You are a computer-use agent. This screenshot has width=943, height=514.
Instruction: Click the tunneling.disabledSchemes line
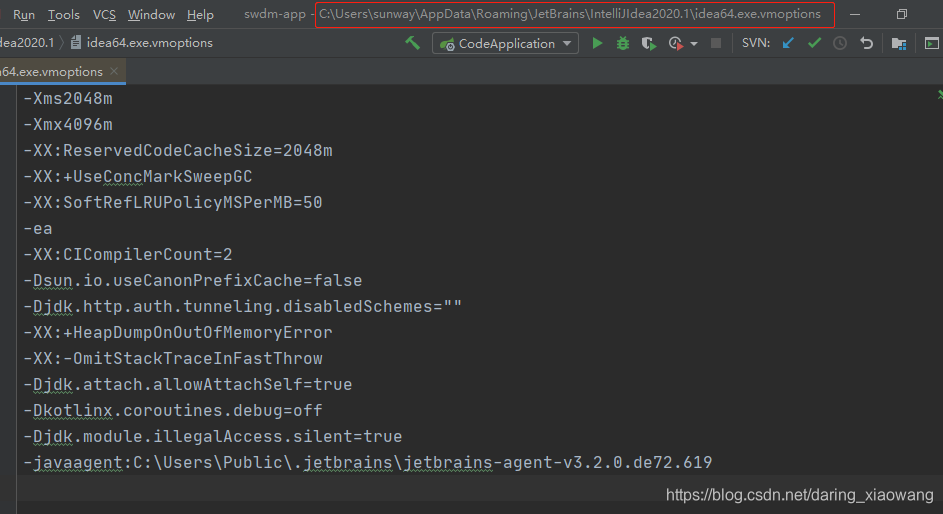coord(243,306)
